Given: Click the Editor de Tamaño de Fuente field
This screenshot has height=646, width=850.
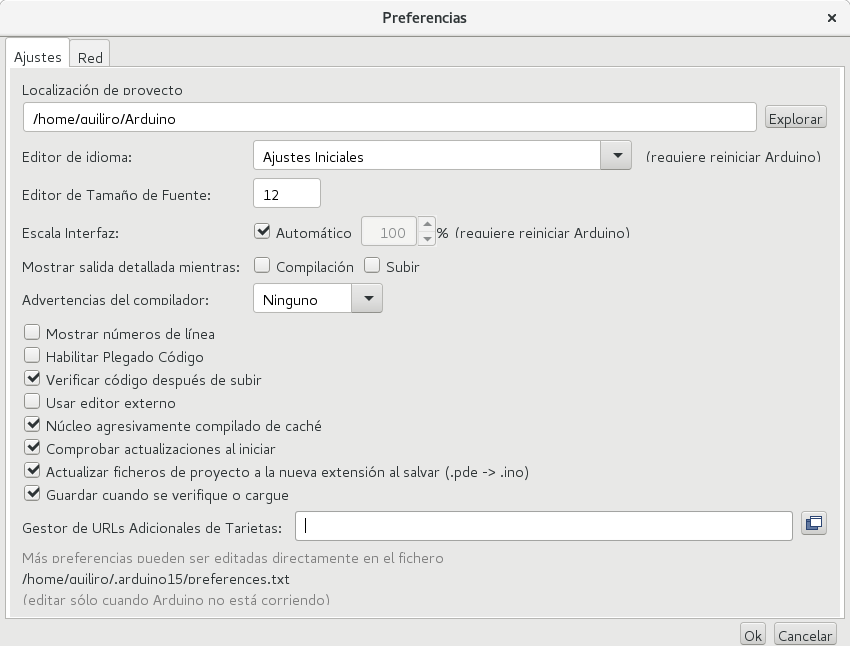Looking at the screenshot, I should pyautogui.click(x=286, y=192).
